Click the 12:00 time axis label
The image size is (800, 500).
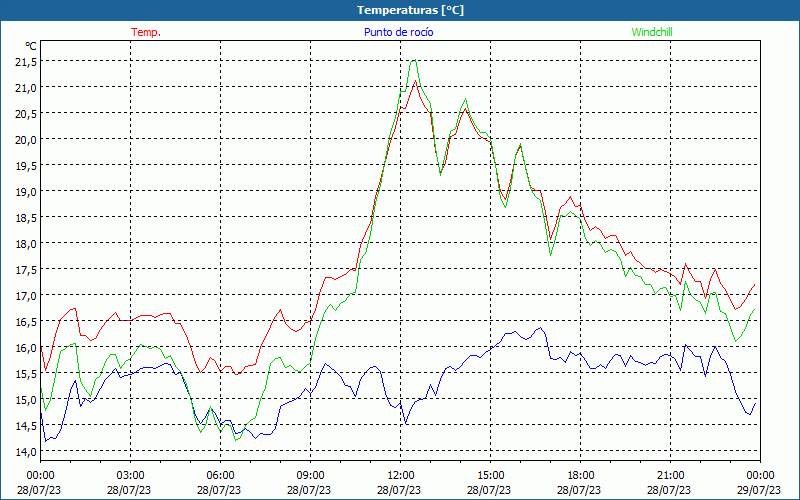(401, 476)
